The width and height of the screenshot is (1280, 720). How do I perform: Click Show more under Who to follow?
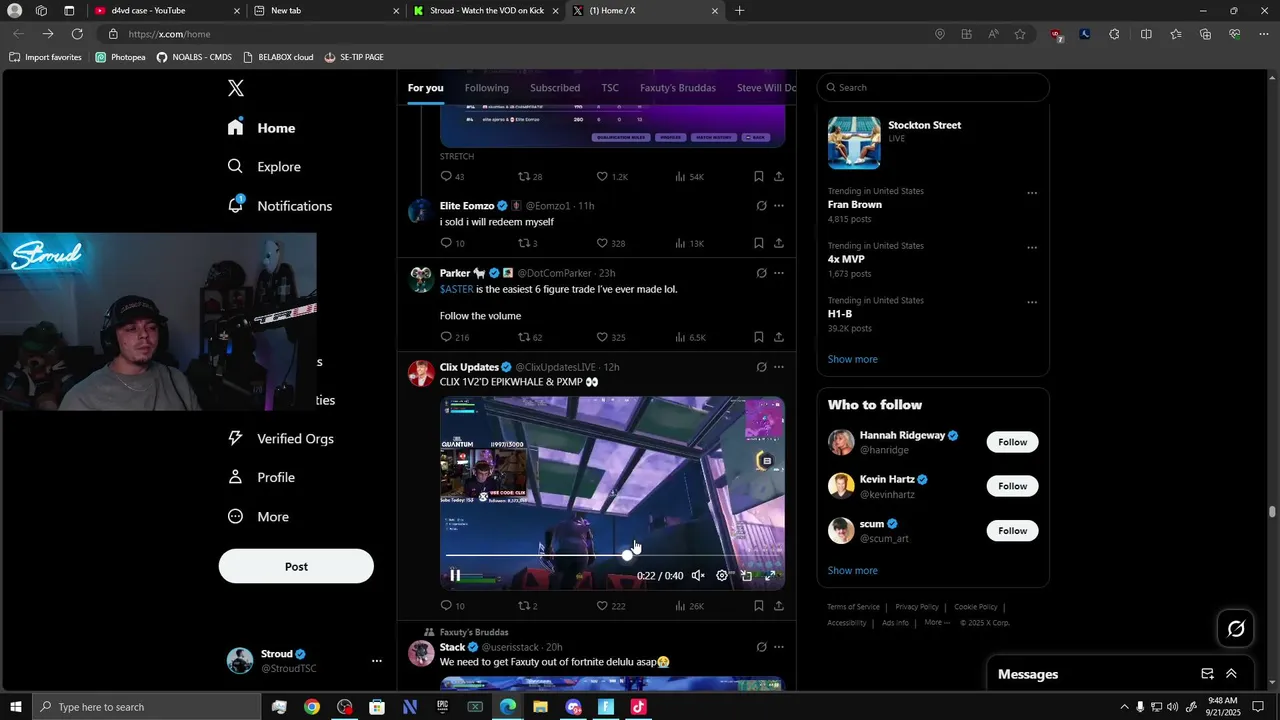pyautogui.click(x=852, y=571)
